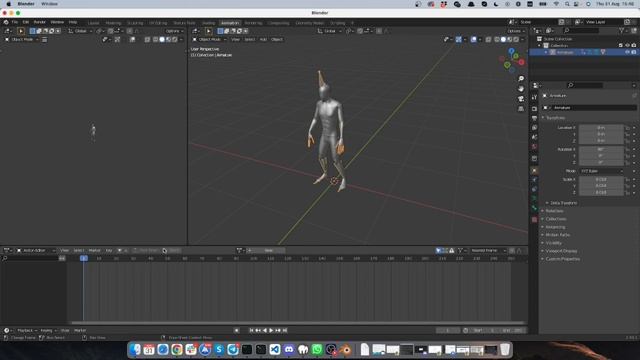
Task: Click Location X value field
Action: 601,128
